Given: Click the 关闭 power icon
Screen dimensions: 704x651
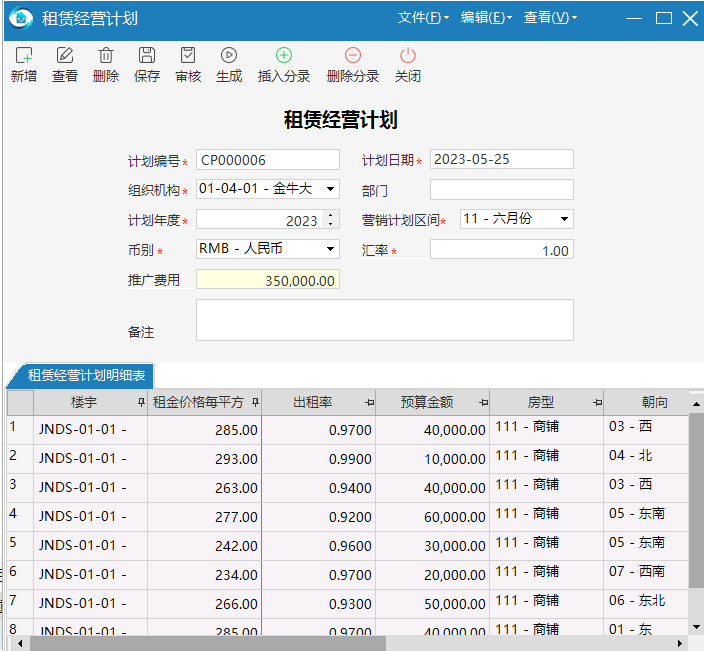Looking at the screenshot, I should tap(408, 56).
